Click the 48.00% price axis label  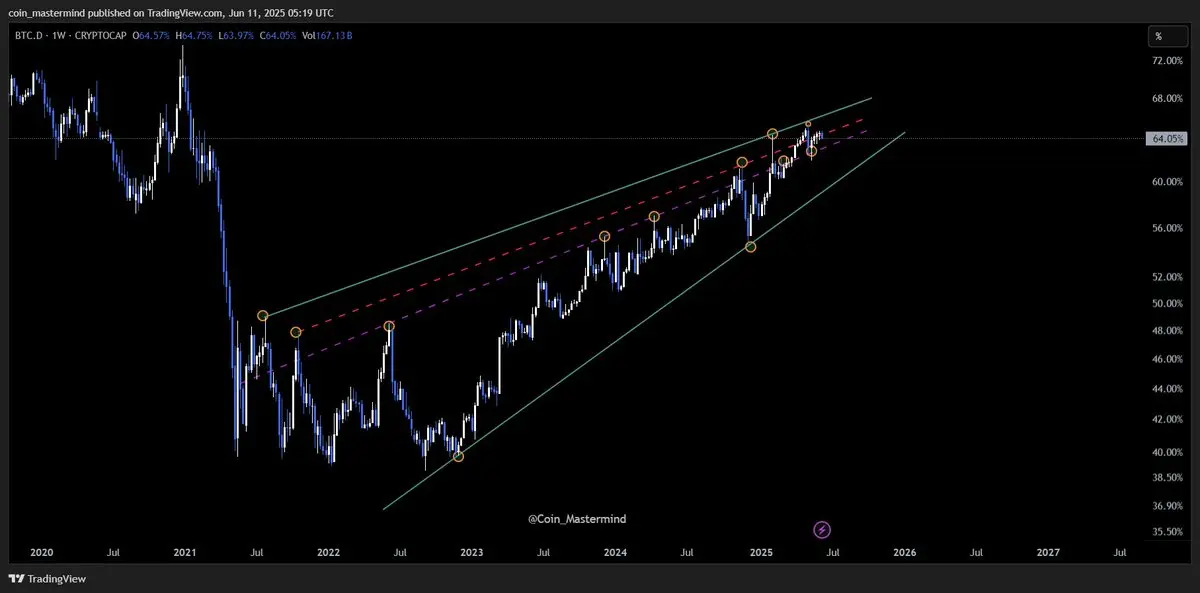(1168, 331)
